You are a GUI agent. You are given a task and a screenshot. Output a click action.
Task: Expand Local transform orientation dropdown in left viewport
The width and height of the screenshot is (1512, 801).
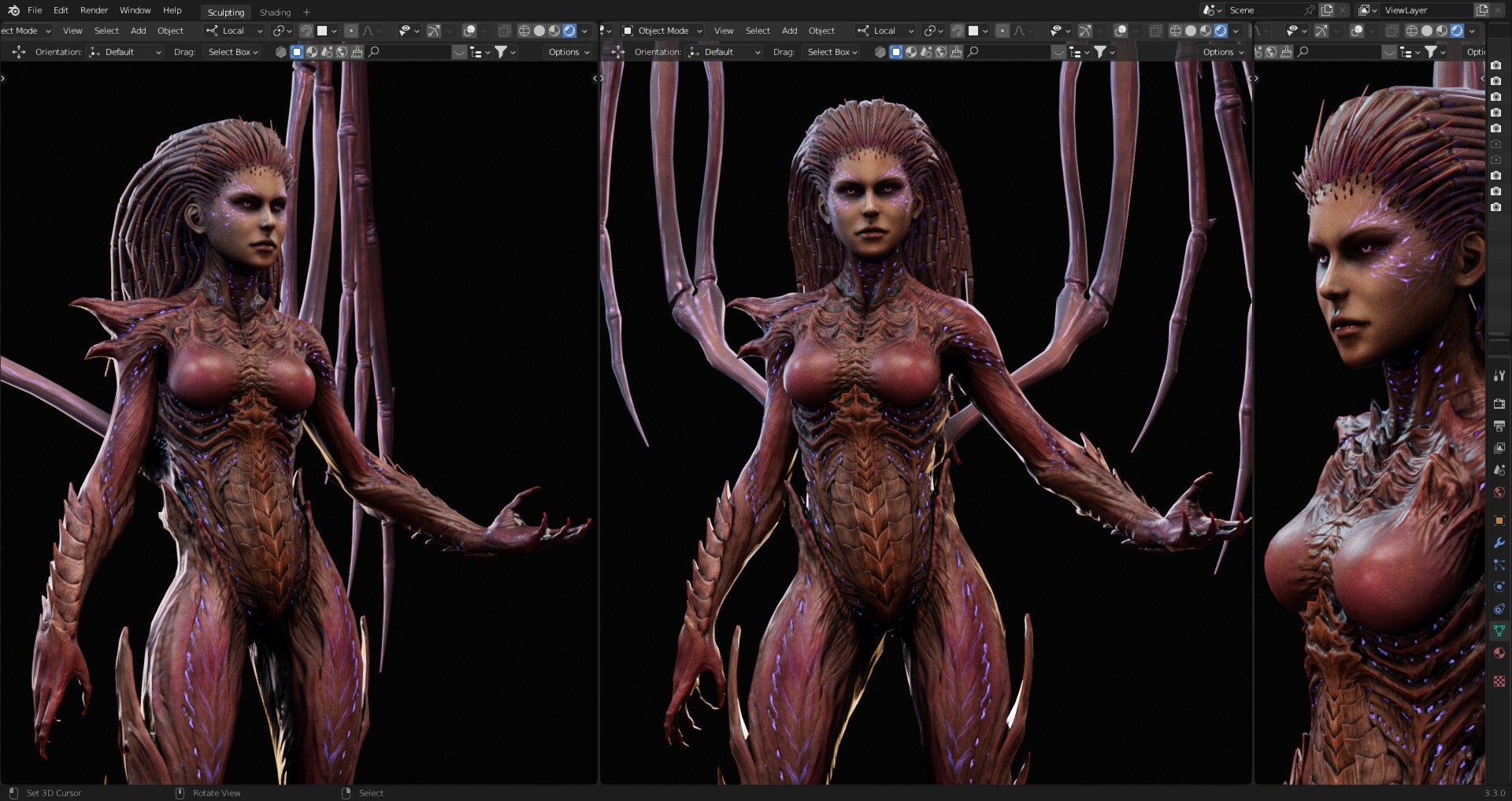pos(234,31)
